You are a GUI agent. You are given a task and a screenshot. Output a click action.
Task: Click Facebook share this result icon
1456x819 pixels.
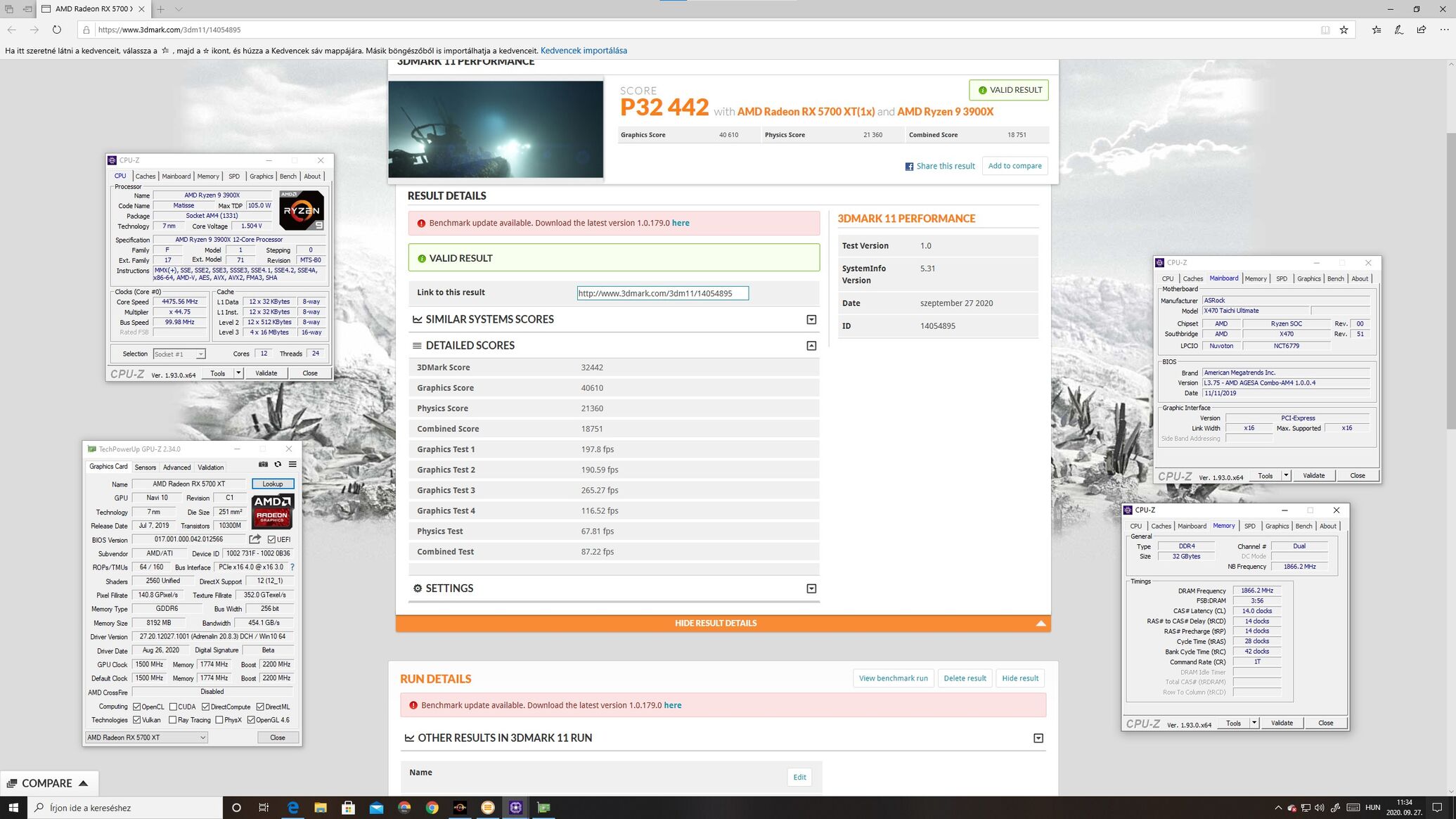[x=909, y=167]
